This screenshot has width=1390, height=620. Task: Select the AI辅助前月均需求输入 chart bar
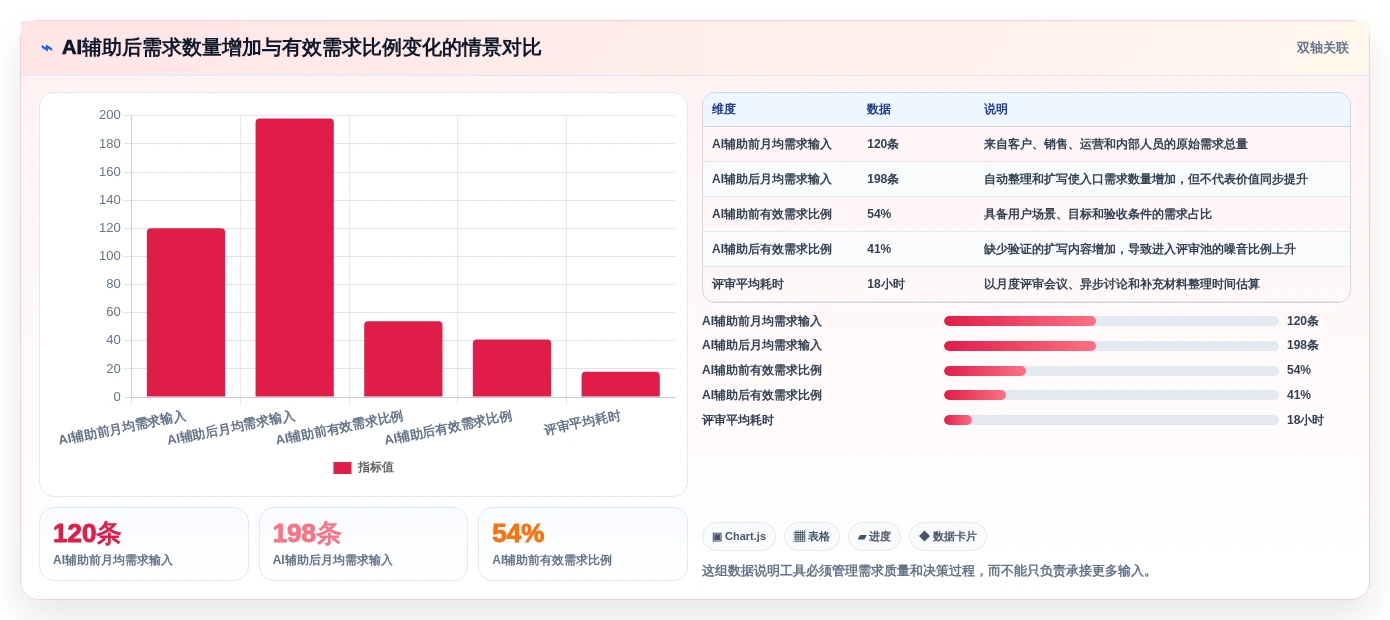186,313
